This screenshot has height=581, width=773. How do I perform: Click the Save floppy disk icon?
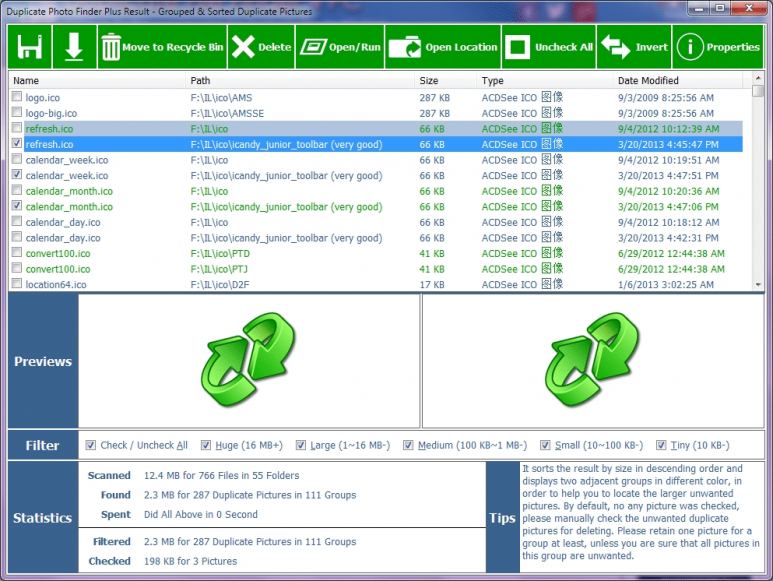[x=30, y=47]
